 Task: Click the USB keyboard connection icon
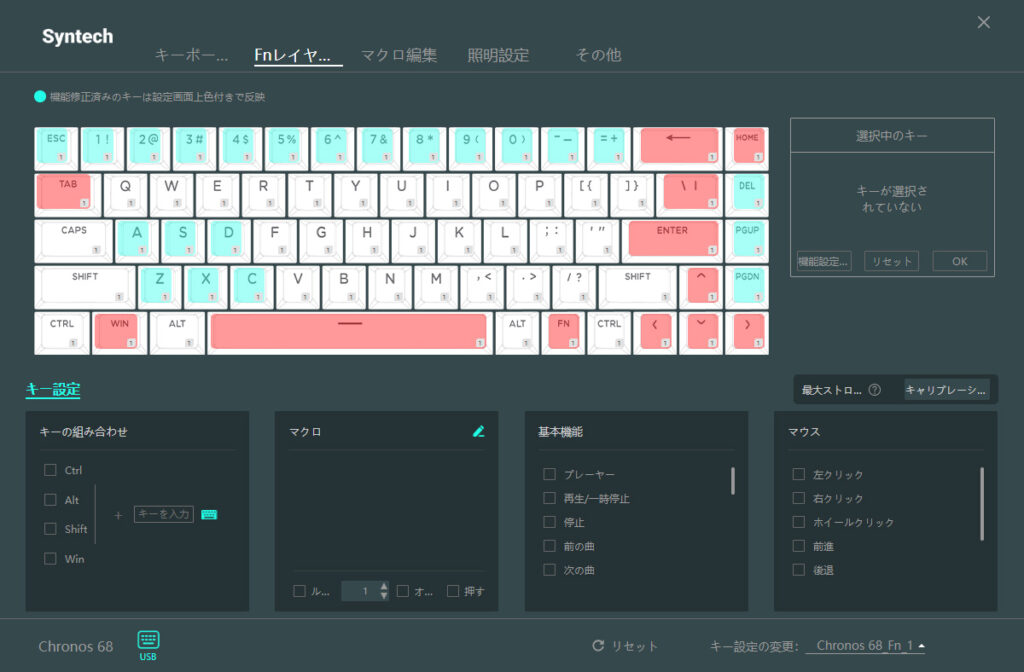click(148, 639)
